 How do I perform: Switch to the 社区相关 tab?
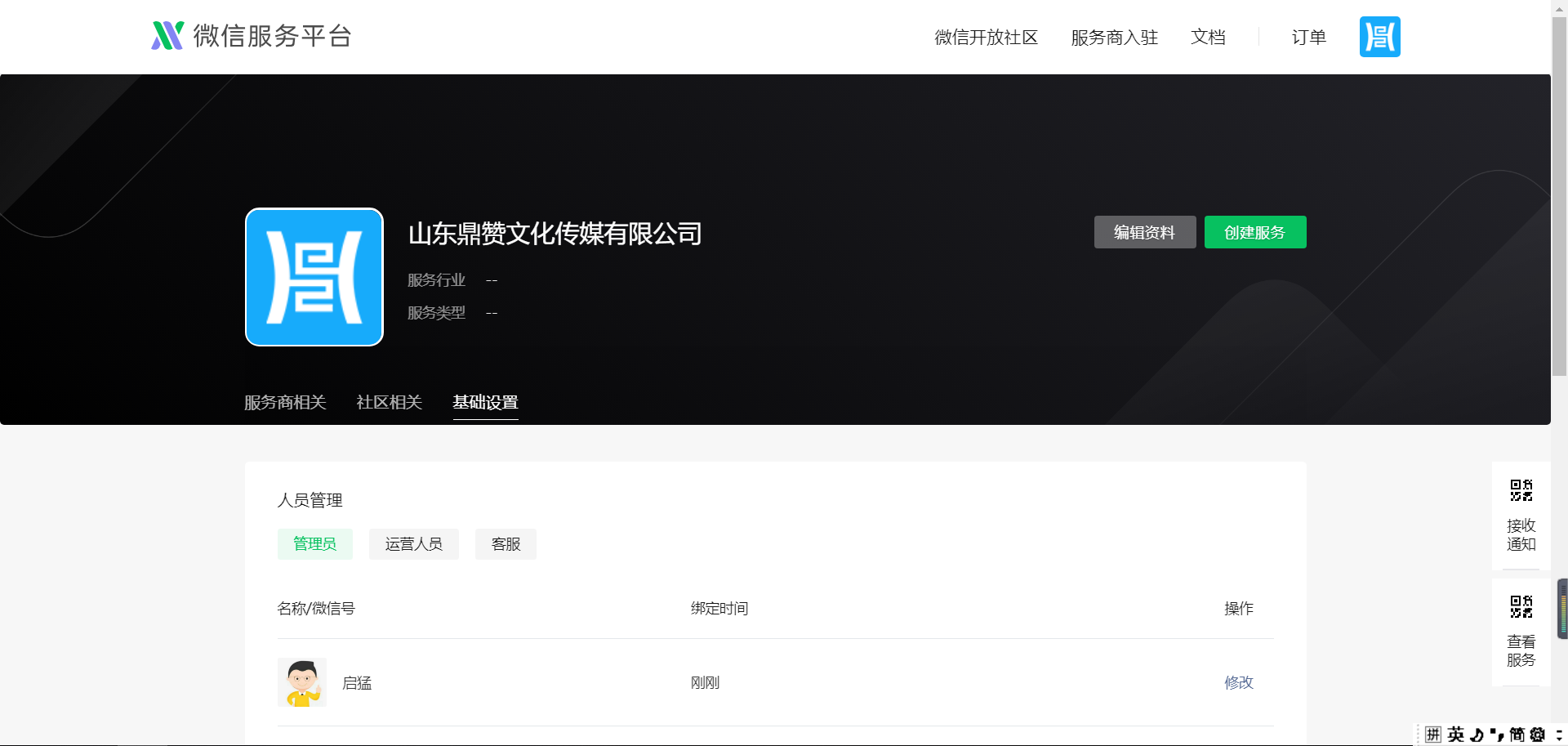389,402
